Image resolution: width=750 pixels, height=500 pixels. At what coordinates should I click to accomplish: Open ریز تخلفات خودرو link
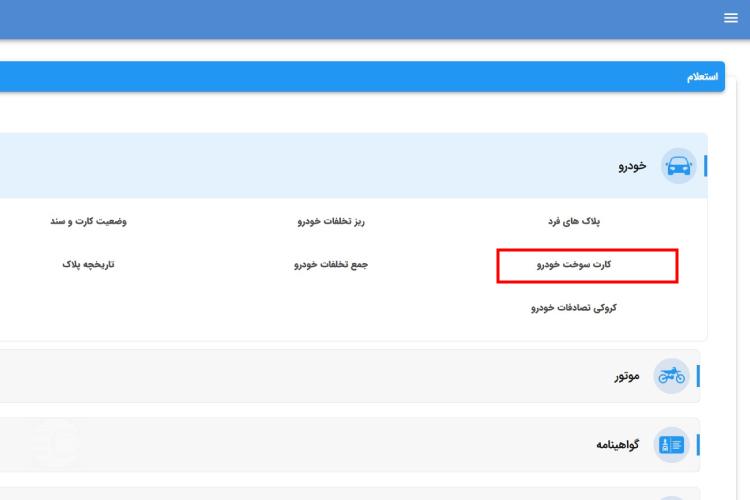pos(331,221)
